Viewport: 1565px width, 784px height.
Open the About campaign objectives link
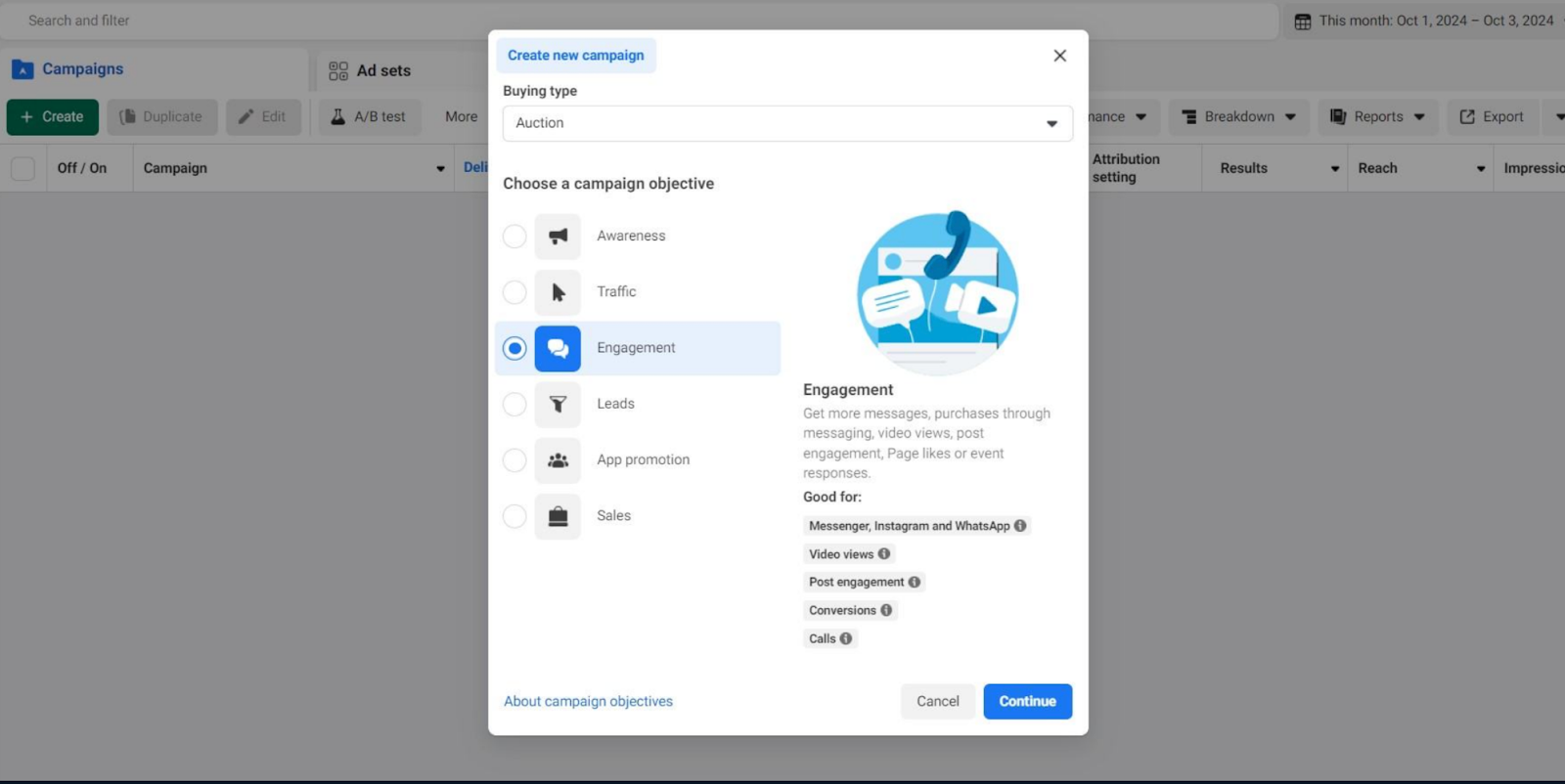tap(589, 701)
